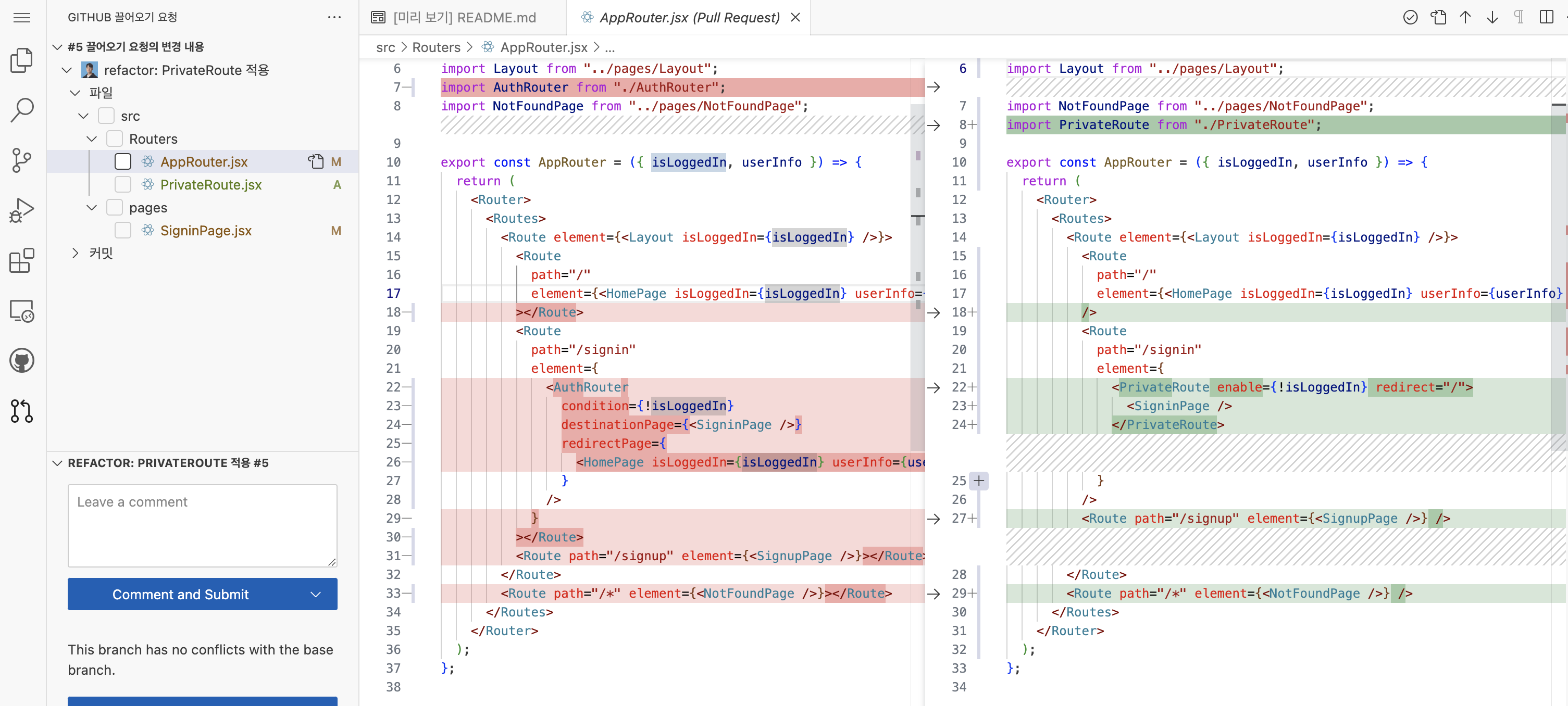Image resolution: width=1568 pixels, height=706 pixels.
Task: Open the Extensions view icon
Action: (22, 261)
